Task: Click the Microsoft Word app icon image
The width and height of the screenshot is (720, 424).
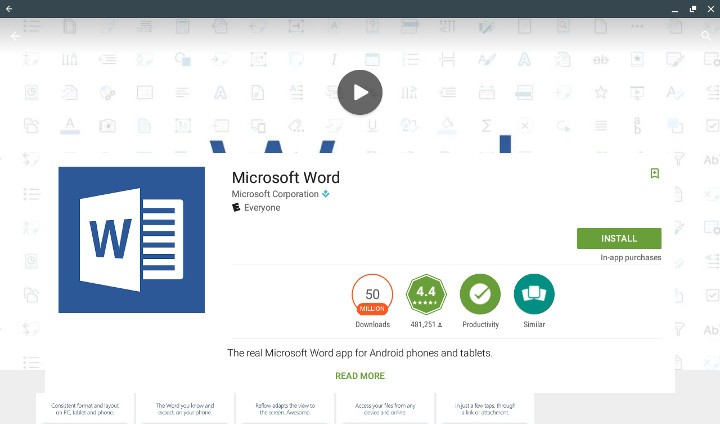Action: point(132,240)
